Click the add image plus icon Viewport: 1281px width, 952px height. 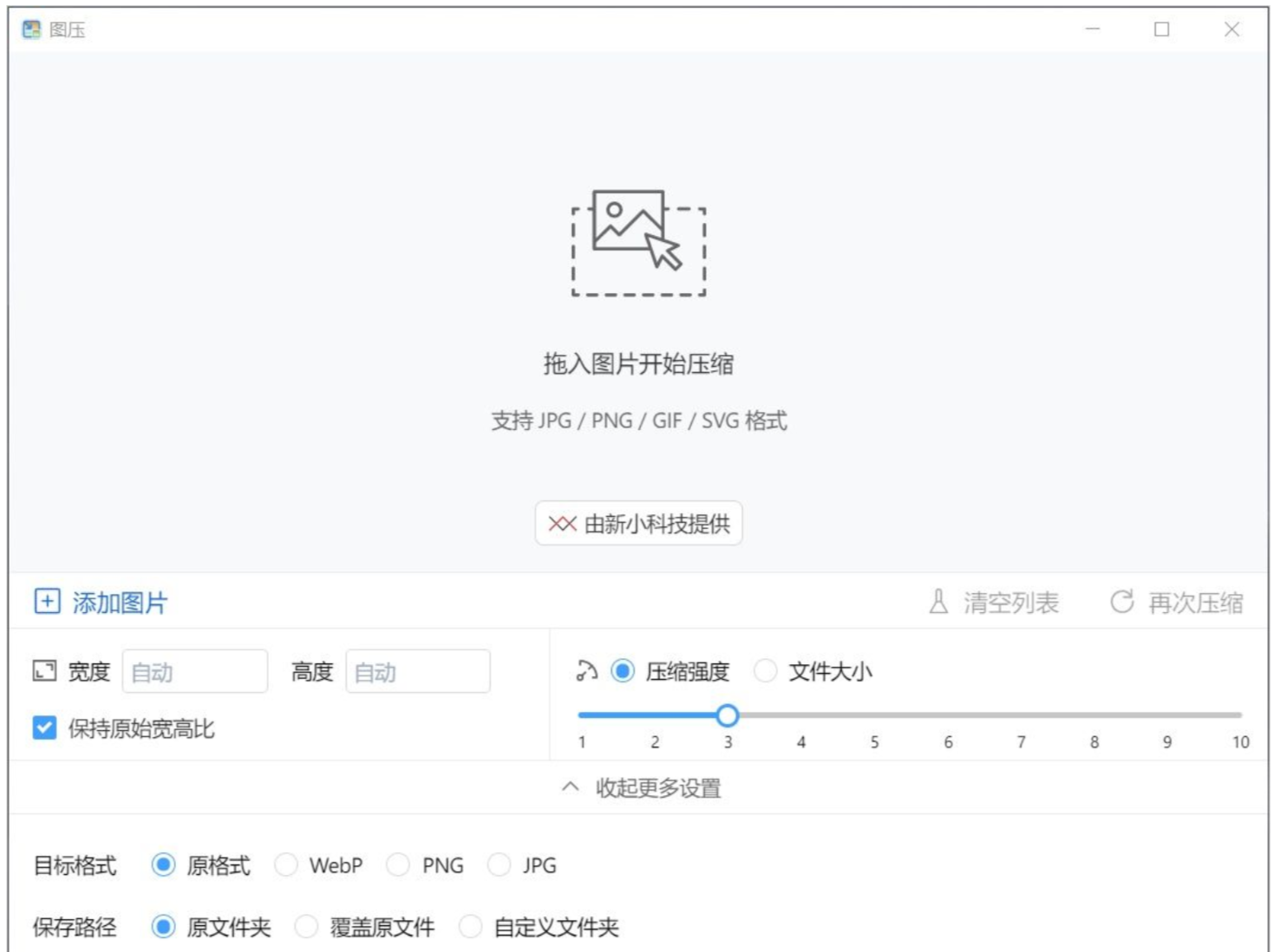[x=47, y=601]
